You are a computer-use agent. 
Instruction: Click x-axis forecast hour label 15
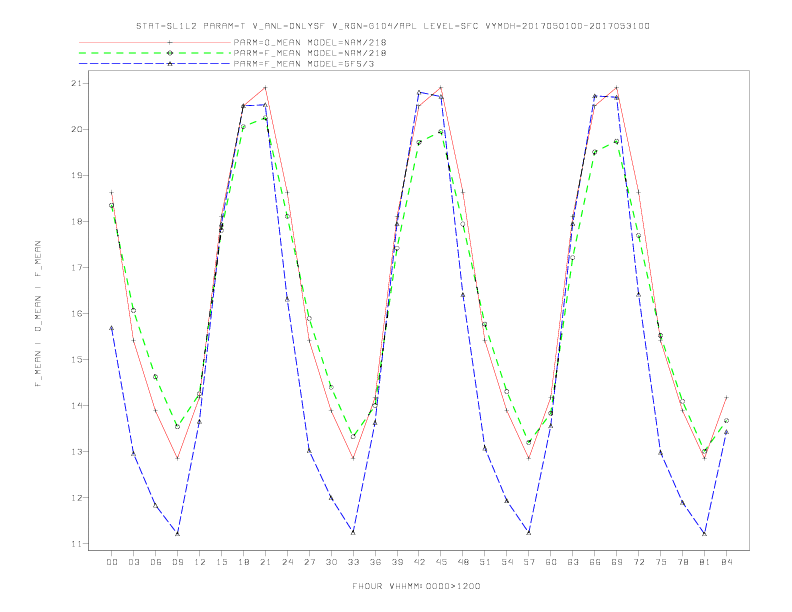pyautogui.click(x=221, y=562)
